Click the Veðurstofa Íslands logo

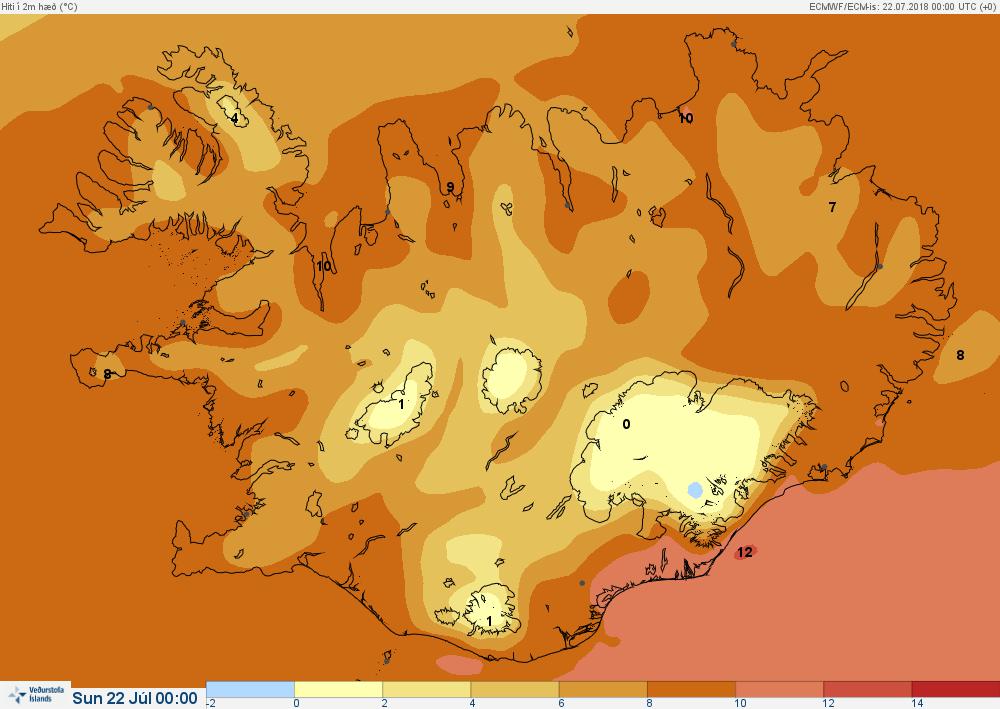(36, 694)
